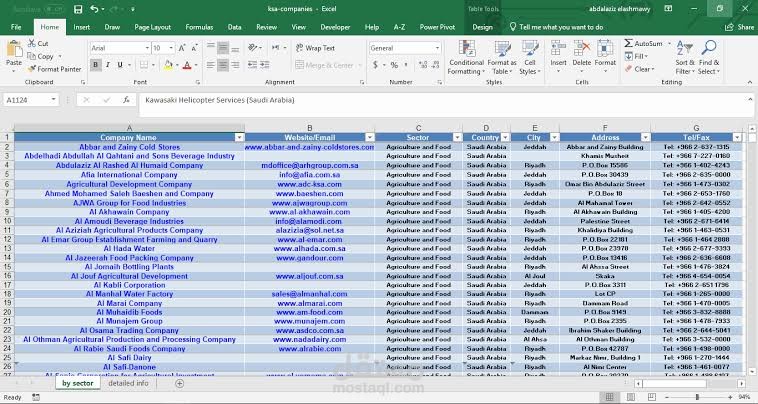Image resolution: width=758 pixels, height=404 pixels.
Task: Open Sort & Filter options
Action: pos(685,58)
